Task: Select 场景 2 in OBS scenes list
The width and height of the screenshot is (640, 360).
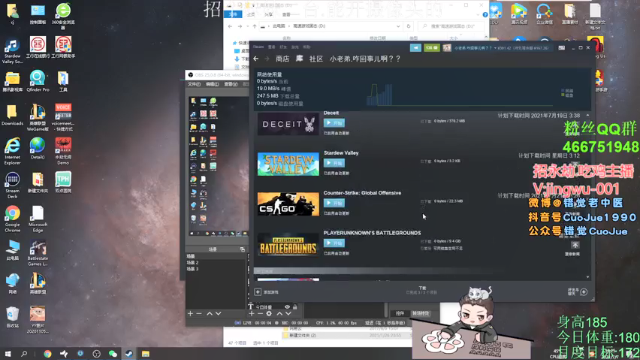Action: point(193,262)
